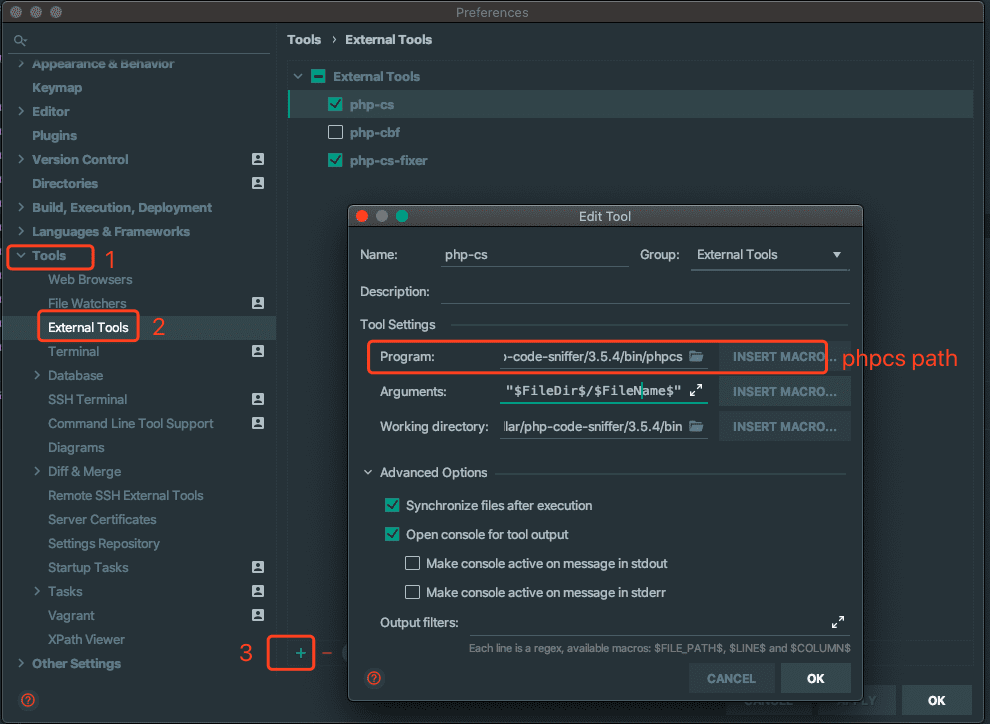The height and width of the screenshot is (724, 990).
Task: Click the project icon beside Tasks
Action: pos(258,591)
